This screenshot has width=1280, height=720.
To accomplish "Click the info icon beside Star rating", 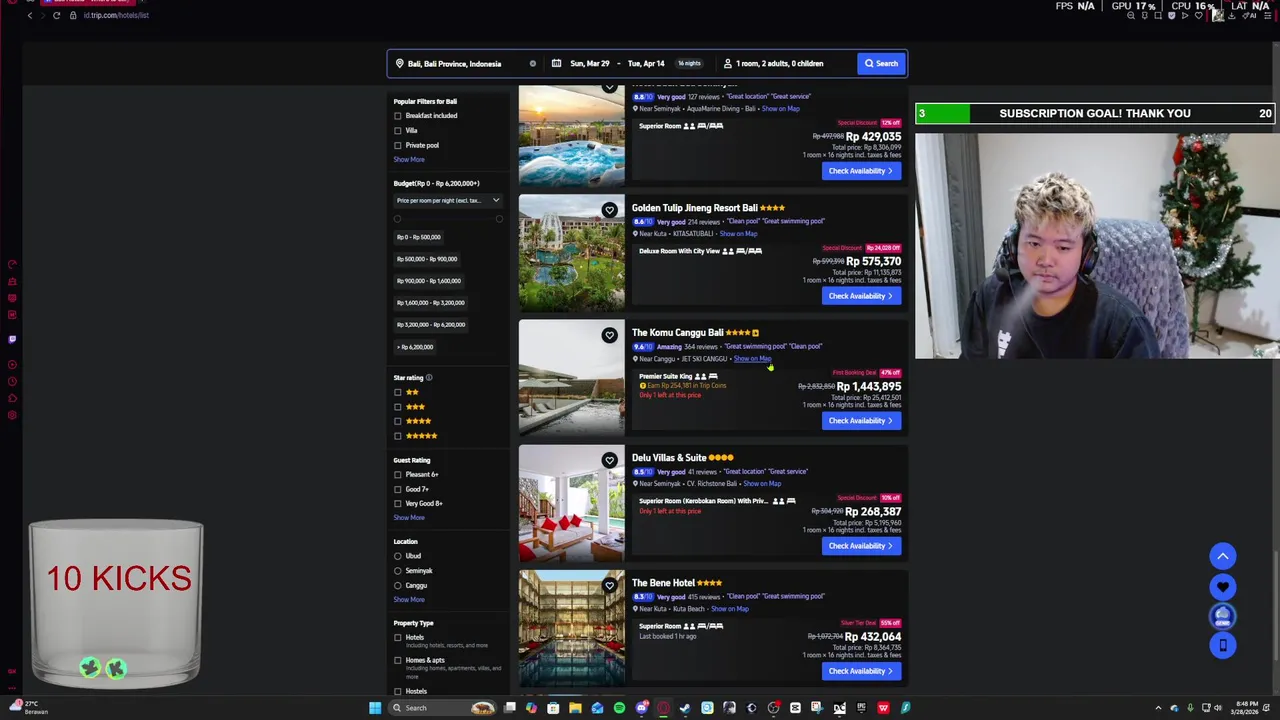I will (x=429, y=378).
